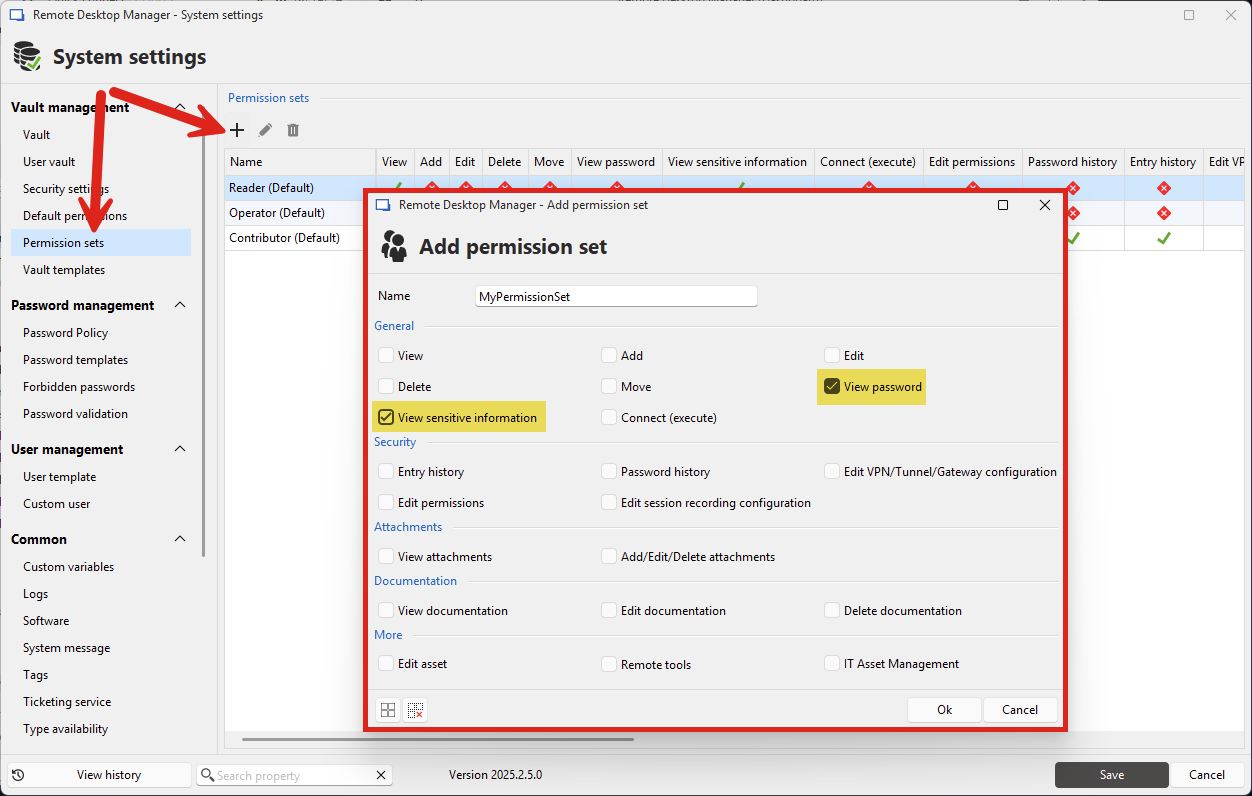This screenshot has height=796, width=1252.
Task: Enable the Delete permission checkbox
Action: (386, 387)
